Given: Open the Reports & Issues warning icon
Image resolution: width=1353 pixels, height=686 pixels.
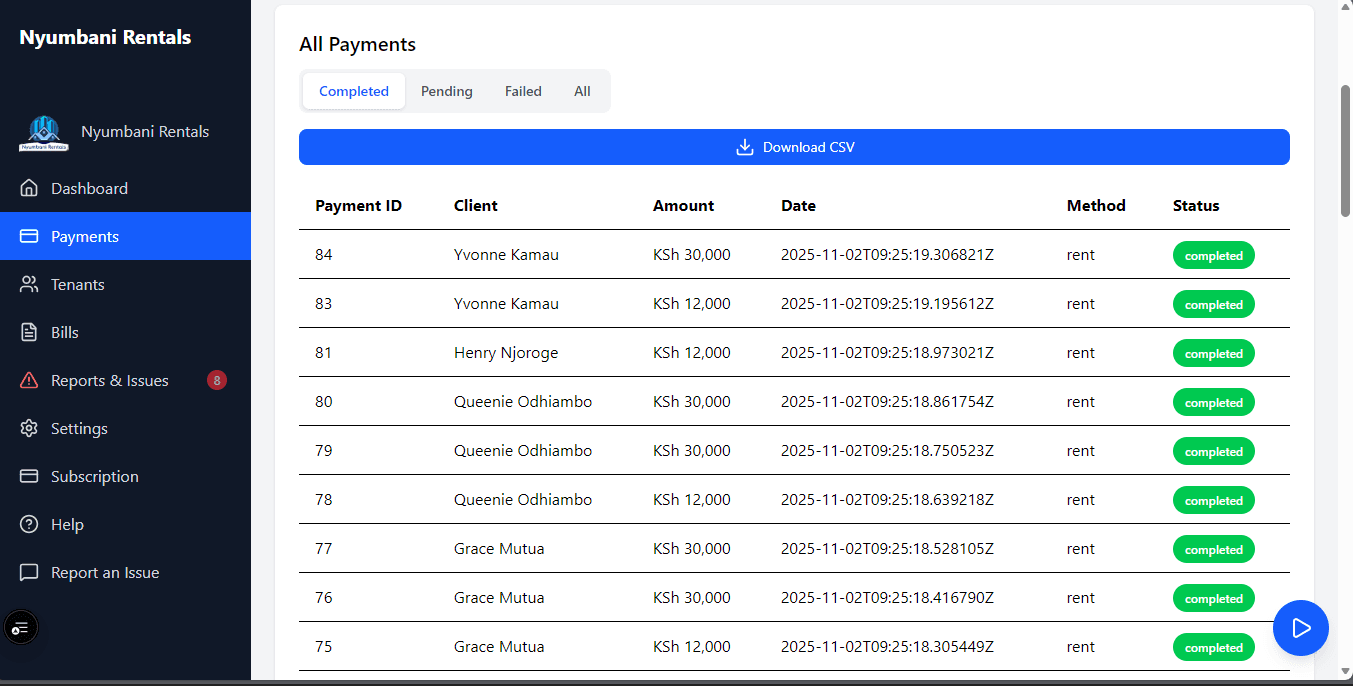Looking at the screenshot, I should (27, 380).
